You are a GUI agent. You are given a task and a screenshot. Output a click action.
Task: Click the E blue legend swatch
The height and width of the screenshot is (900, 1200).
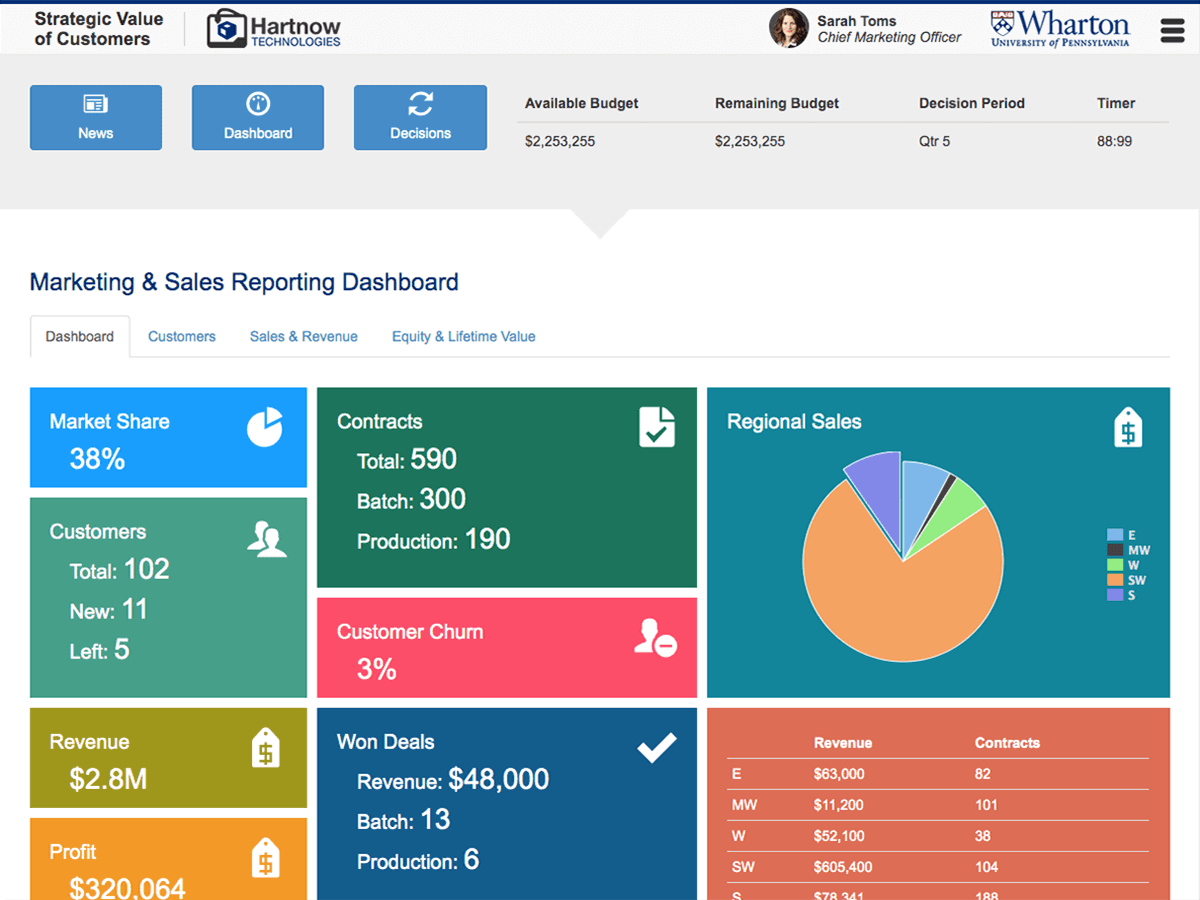(1115, 535)
